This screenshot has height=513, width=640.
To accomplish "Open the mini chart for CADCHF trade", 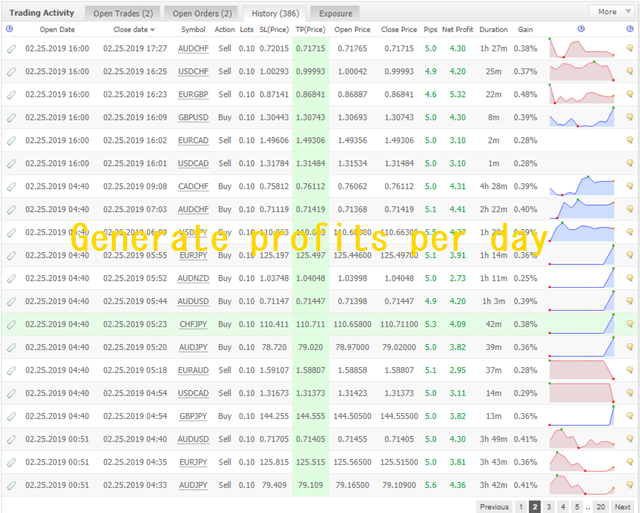I will (x=582, y=186).
